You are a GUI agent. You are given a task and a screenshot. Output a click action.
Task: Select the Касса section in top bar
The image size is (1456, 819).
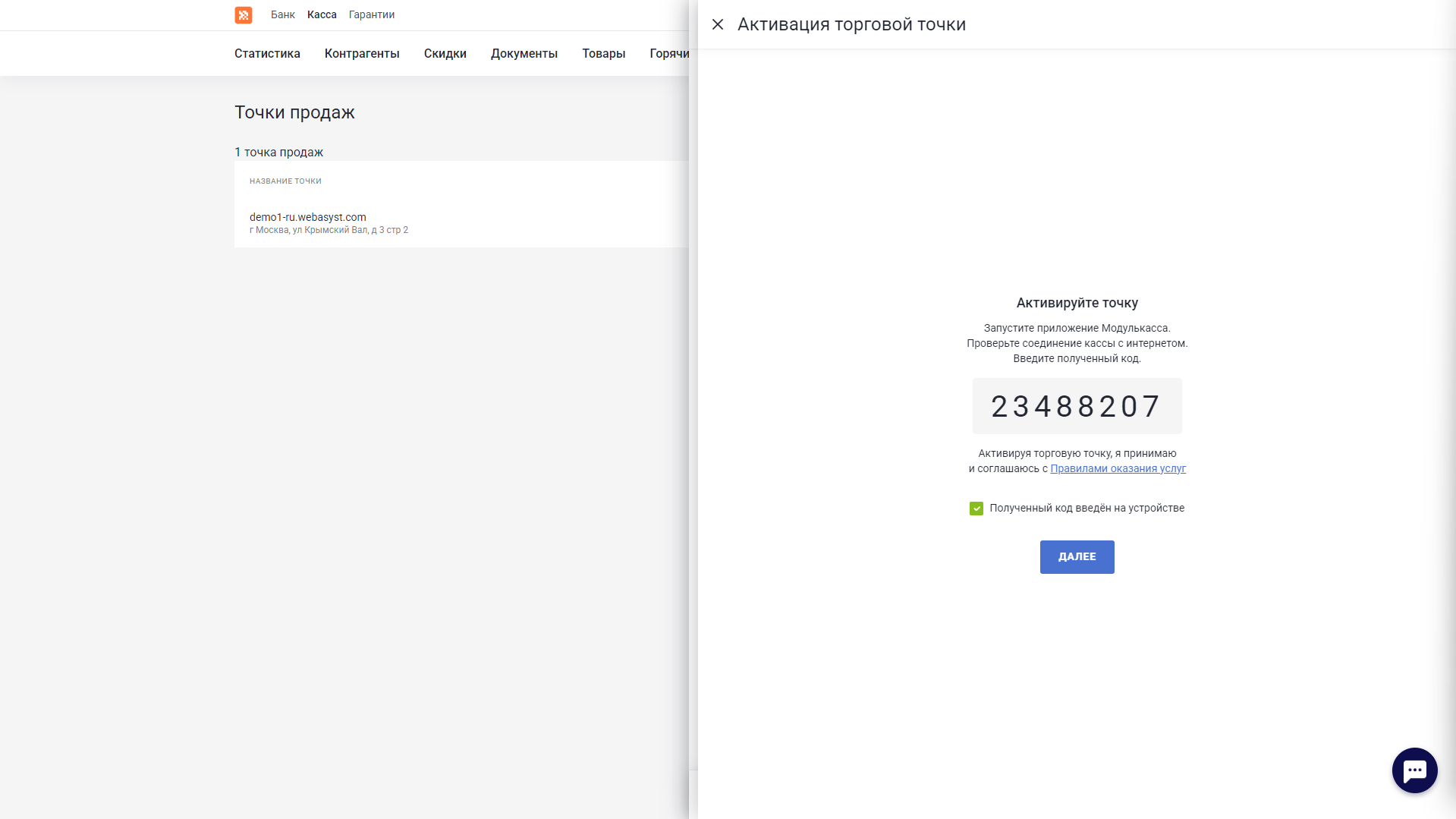322,15
